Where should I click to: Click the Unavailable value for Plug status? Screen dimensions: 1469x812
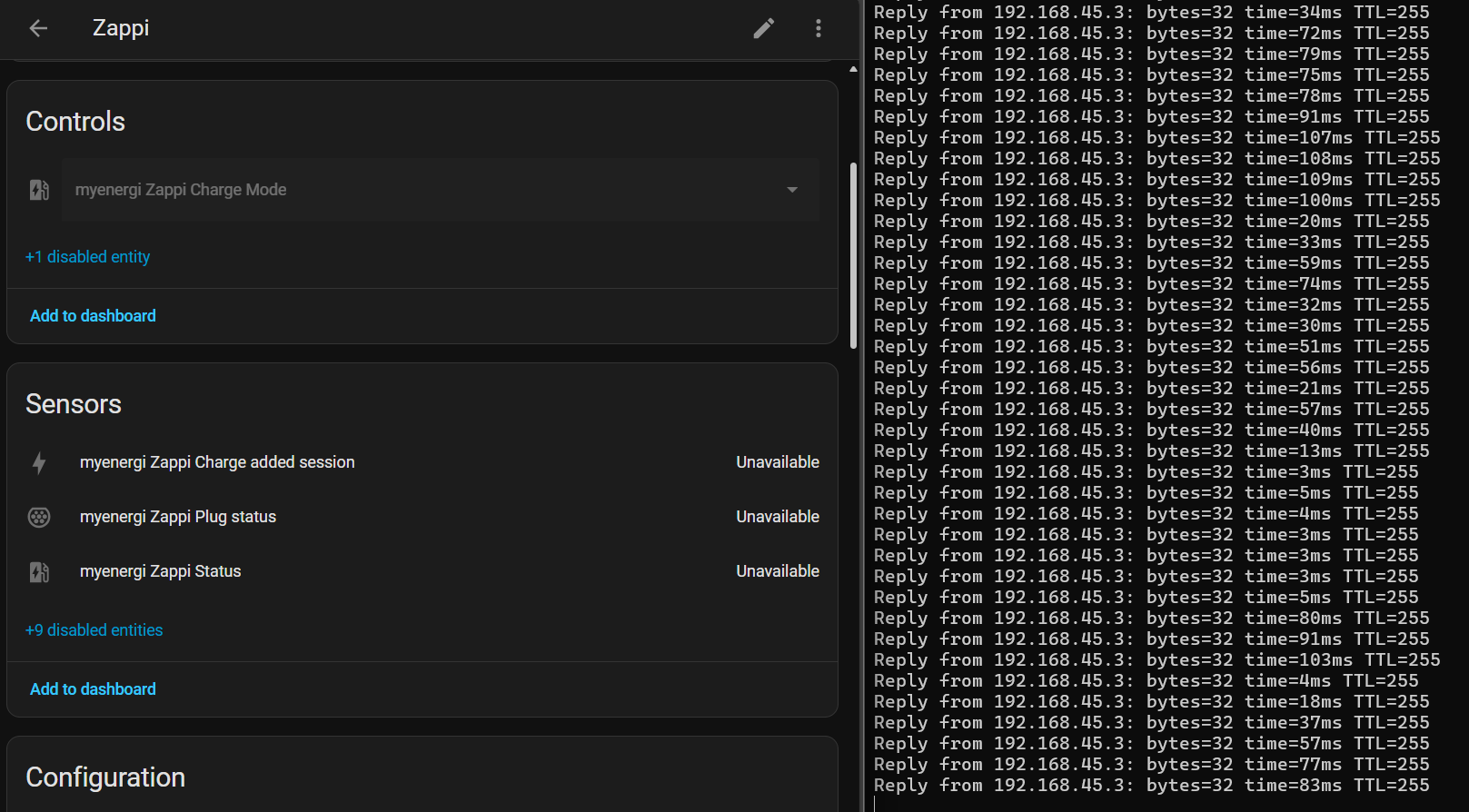pyautogui.click(x=778, y=517)
